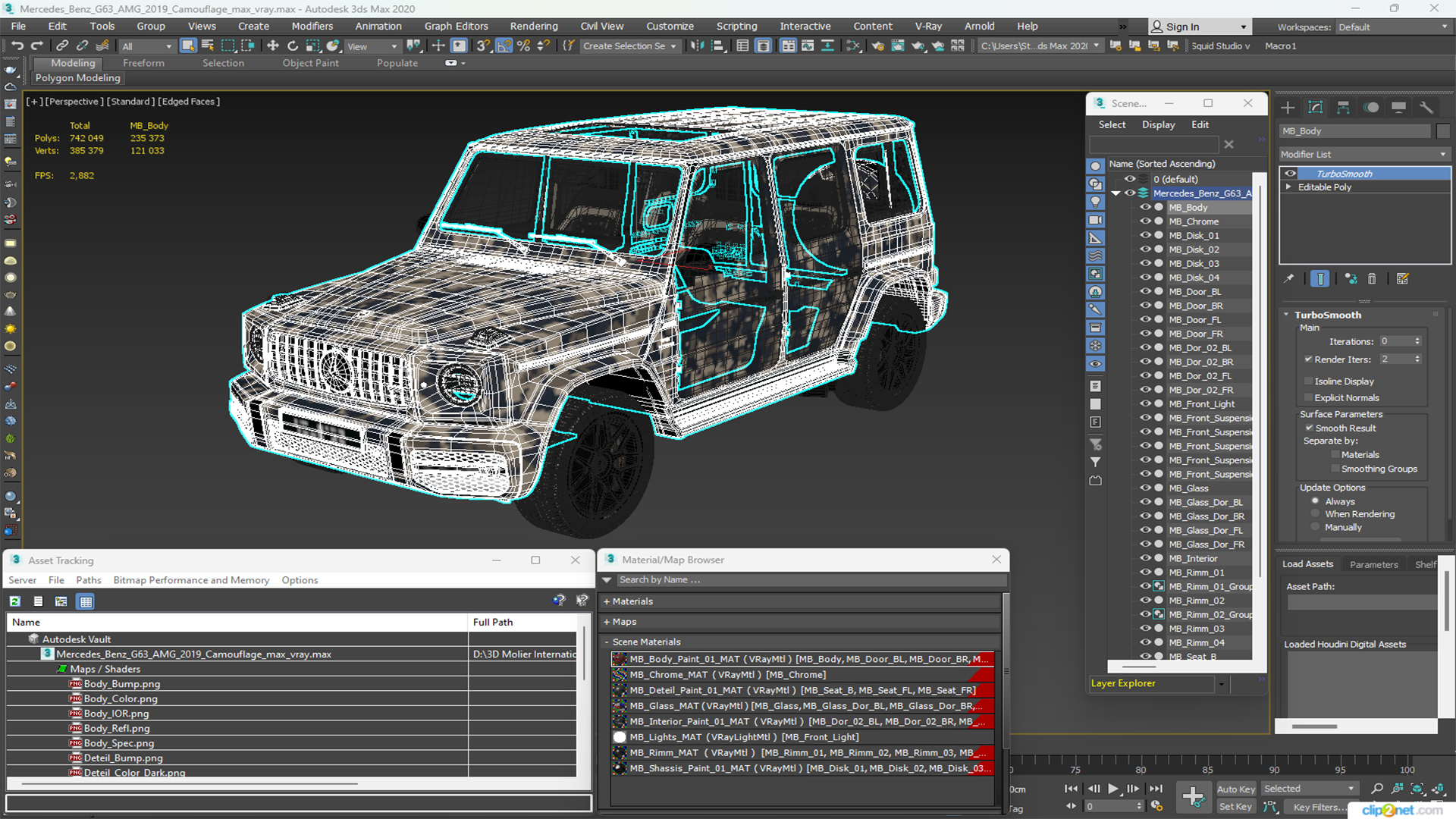
Task: Click Remove modifier trash icon
Action: click(1372, 278)
